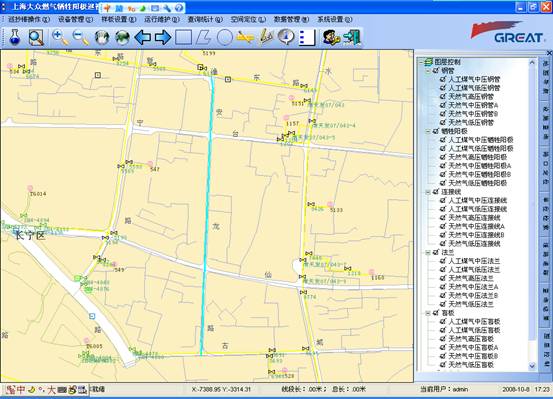This screenshot has height=399, width=553.
Task: Choose the circle selection tool
Action: [225, 37]
